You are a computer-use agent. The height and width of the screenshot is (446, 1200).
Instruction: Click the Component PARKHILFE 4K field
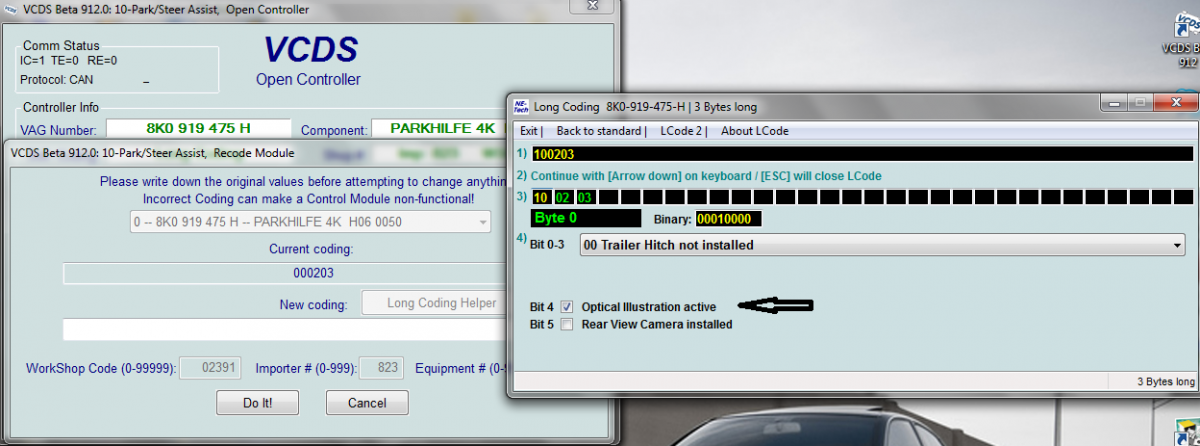click(437, 129)
